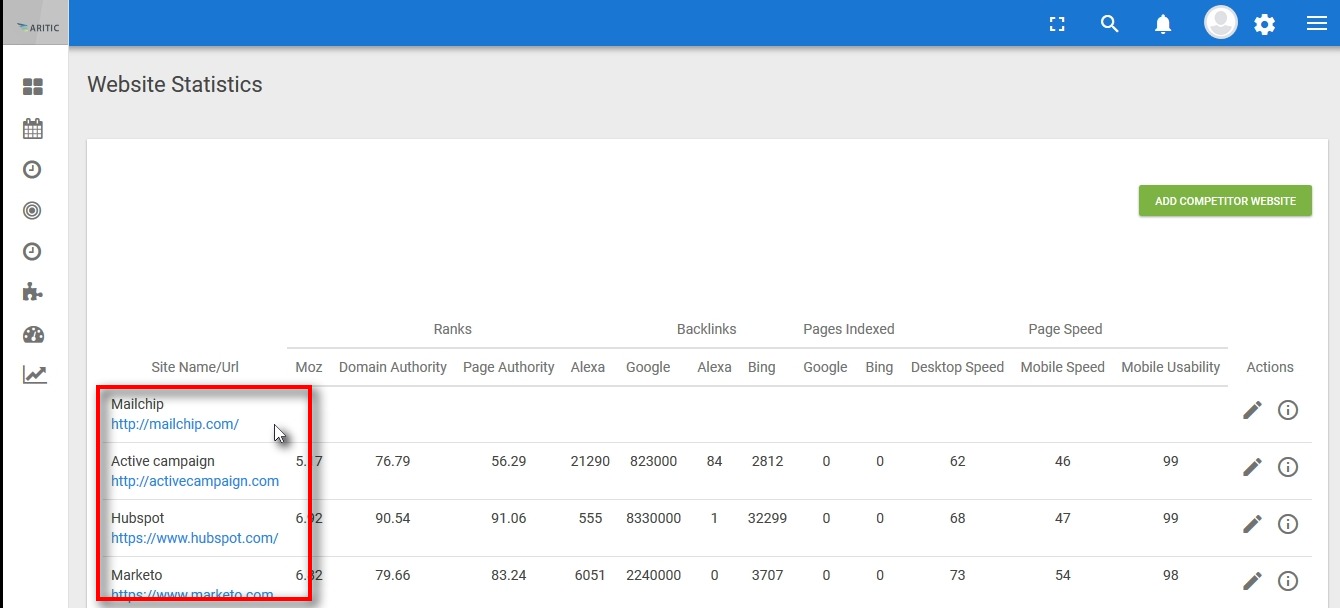
Task: Click Google backlinks value 823000
Action: coord(653,461)
